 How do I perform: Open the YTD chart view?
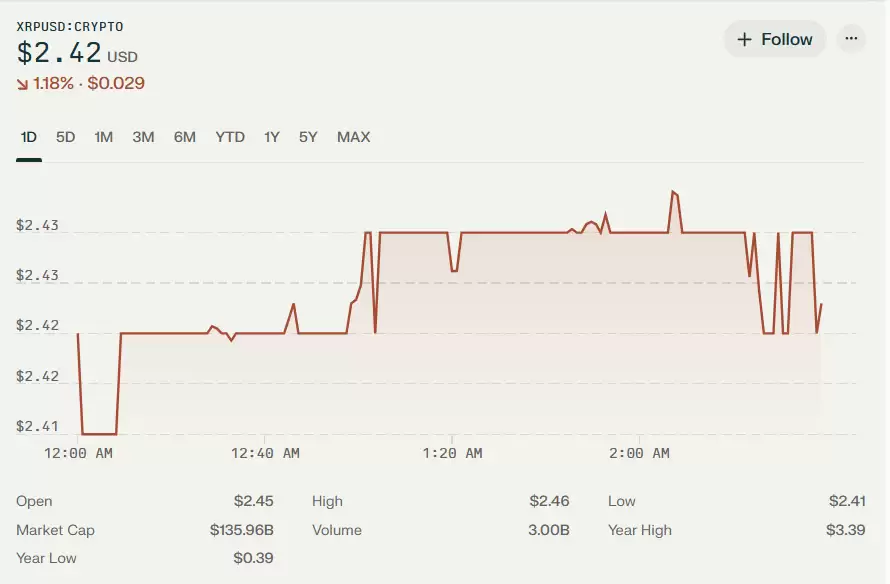pyautogui.click(x=229, y=137)
